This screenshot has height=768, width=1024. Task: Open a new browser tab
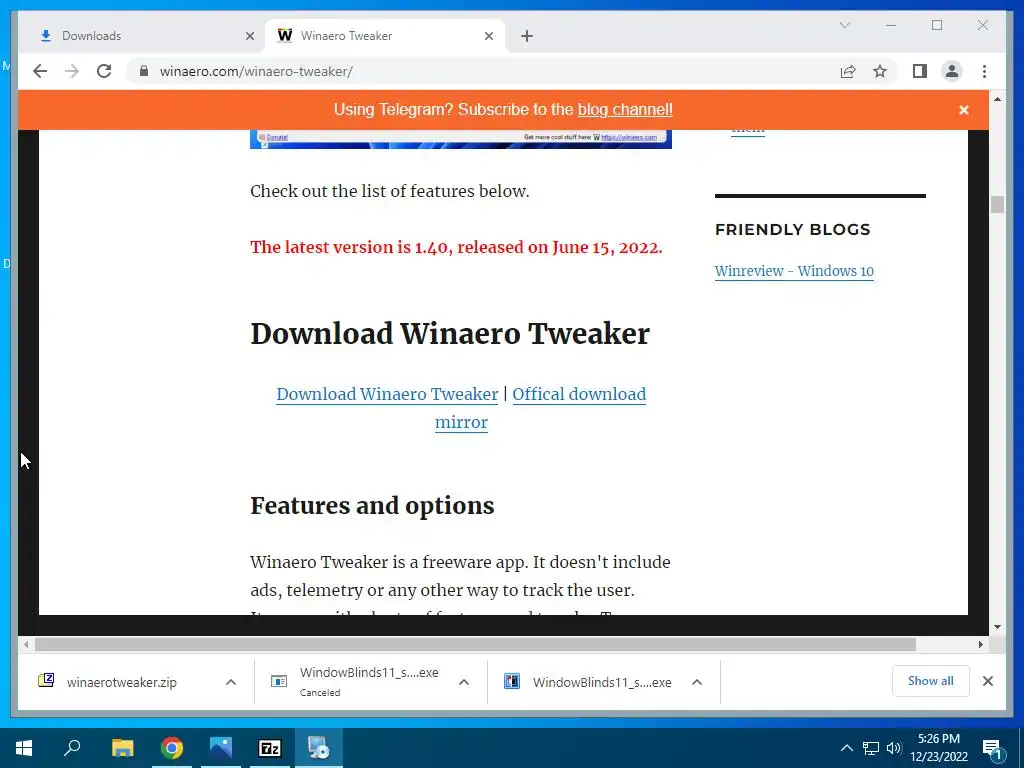point(527,36)
